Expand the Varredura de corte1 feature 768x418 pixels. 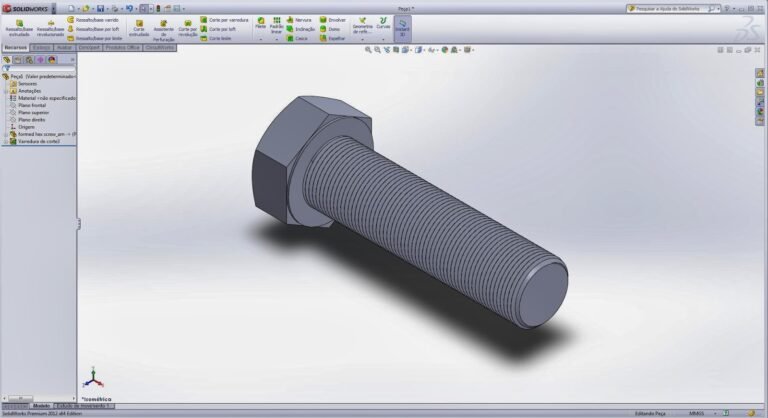click(x=5, y=142)
